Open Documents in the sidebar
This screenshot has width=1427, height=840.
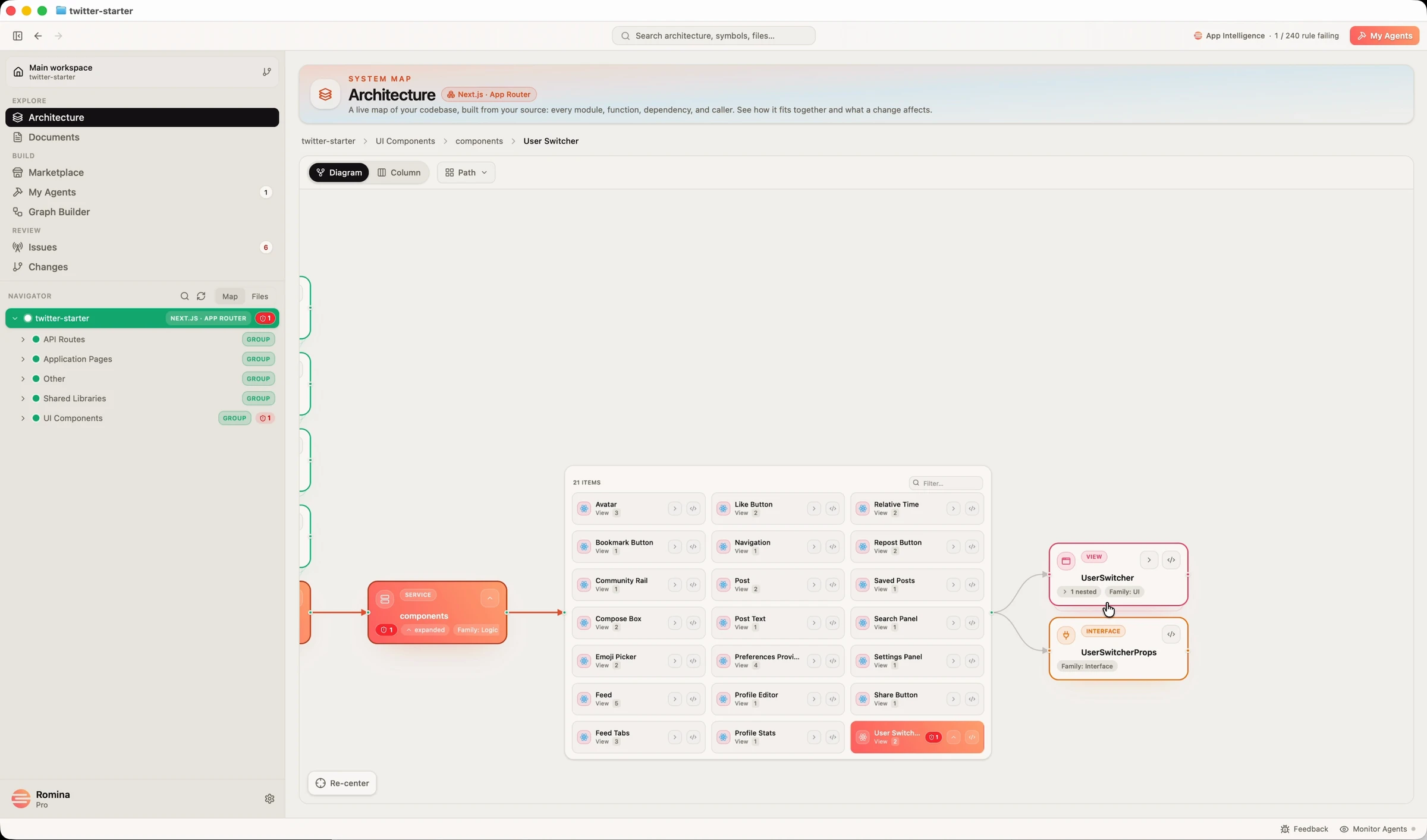(x=142, y=137)
